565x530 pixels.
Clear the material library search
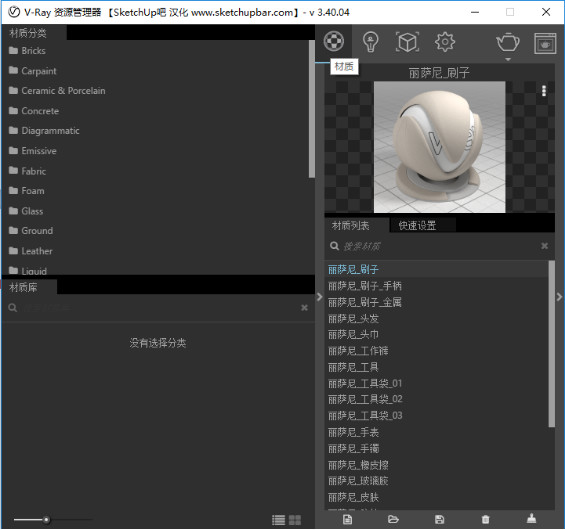tap(304, 308)
